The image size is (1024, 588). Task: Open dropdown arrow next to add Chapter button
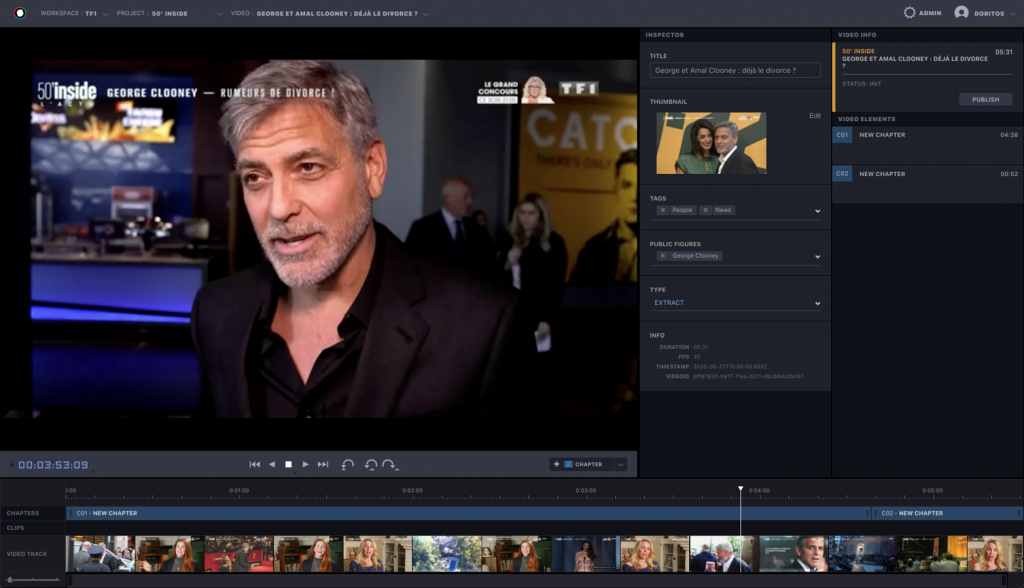tap(621, 464)
